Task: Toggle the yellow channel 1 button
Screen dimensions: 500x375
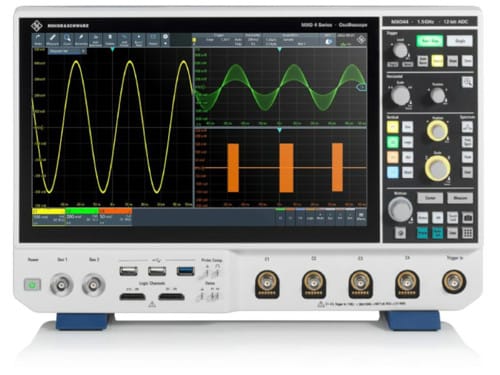Action: point(393,127)
